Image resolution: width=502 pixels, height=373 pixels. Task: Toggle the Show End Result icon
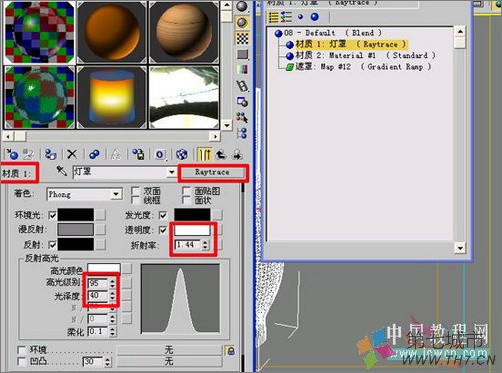pos(204,154)
